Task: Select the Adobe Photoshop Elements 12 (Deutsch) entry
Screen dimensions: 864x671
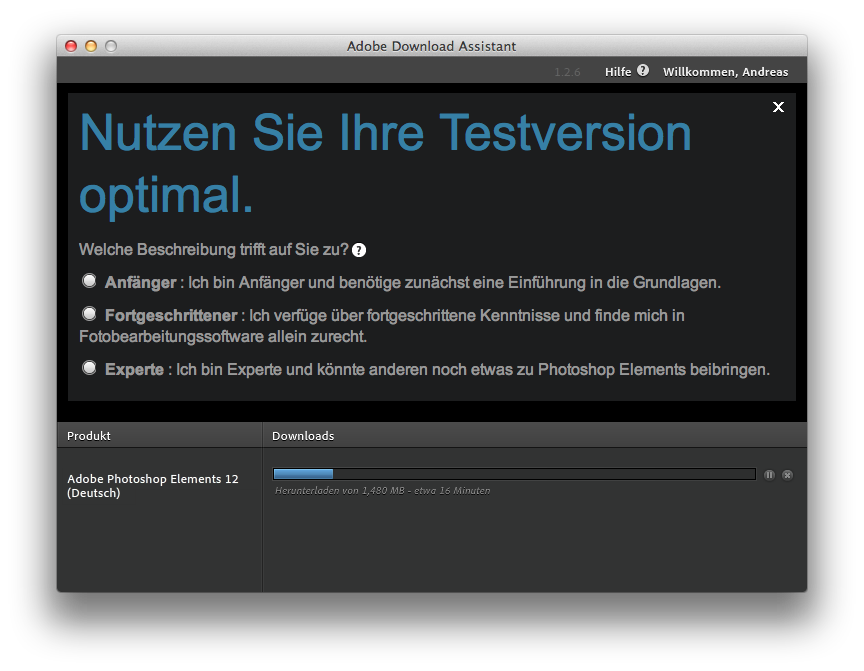Action: click(152, 486)
